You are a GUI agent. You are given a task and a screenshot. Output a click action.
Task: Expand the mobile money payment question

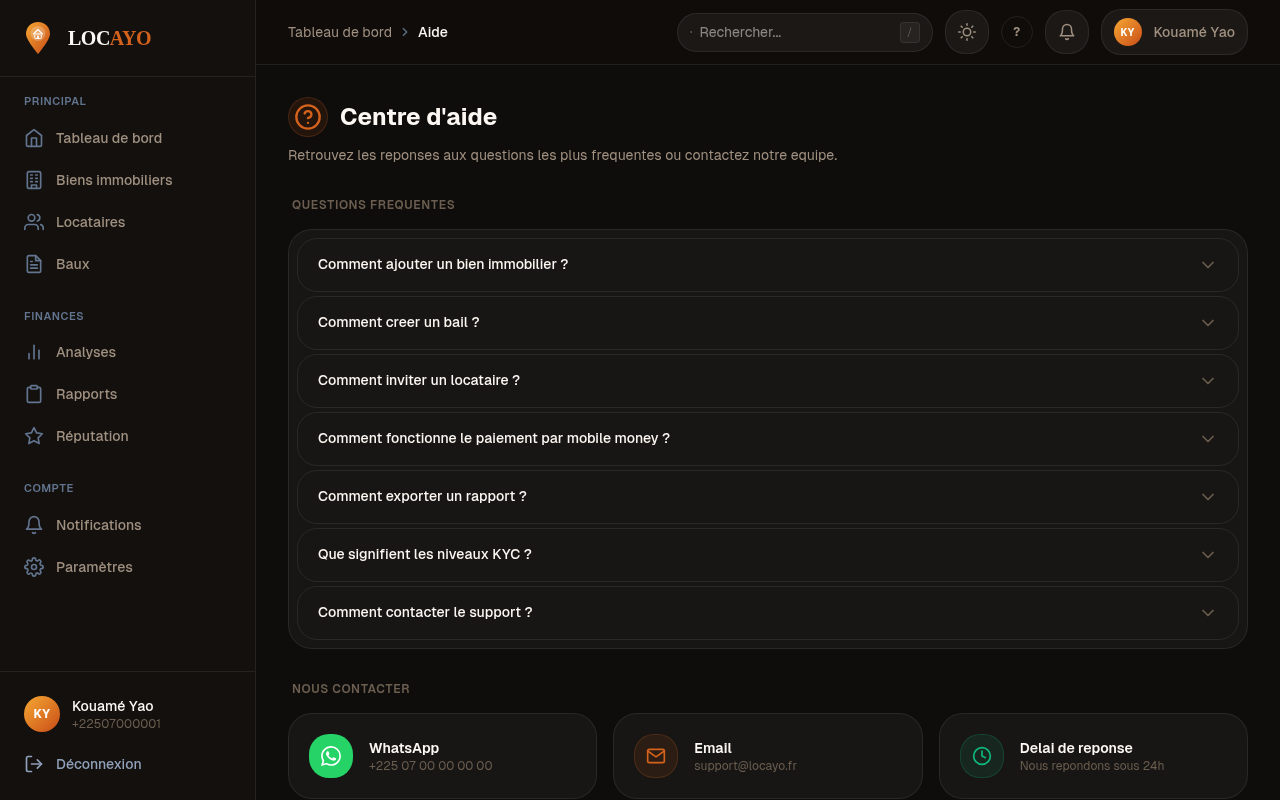click(x=767, y=439)
